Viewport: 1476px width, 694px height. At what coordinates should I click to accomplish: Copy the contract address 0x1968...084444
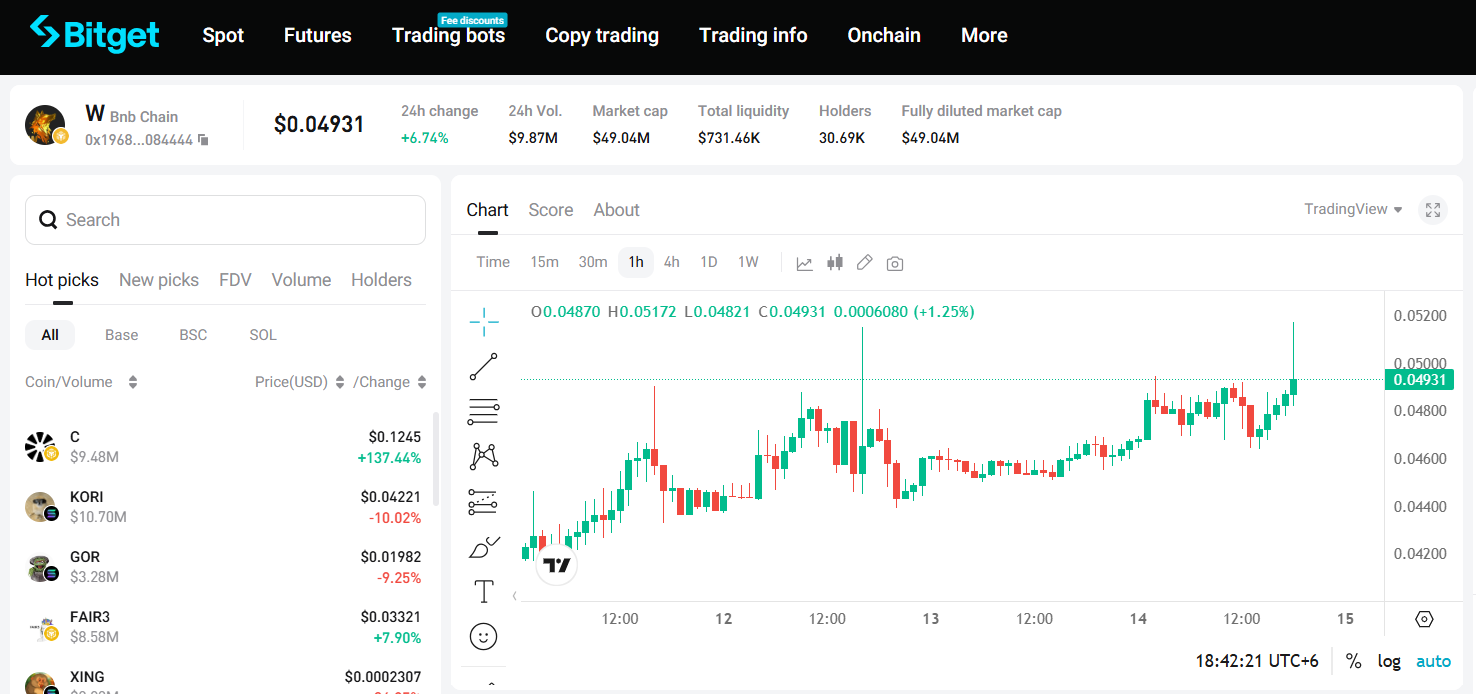[203, 140]
